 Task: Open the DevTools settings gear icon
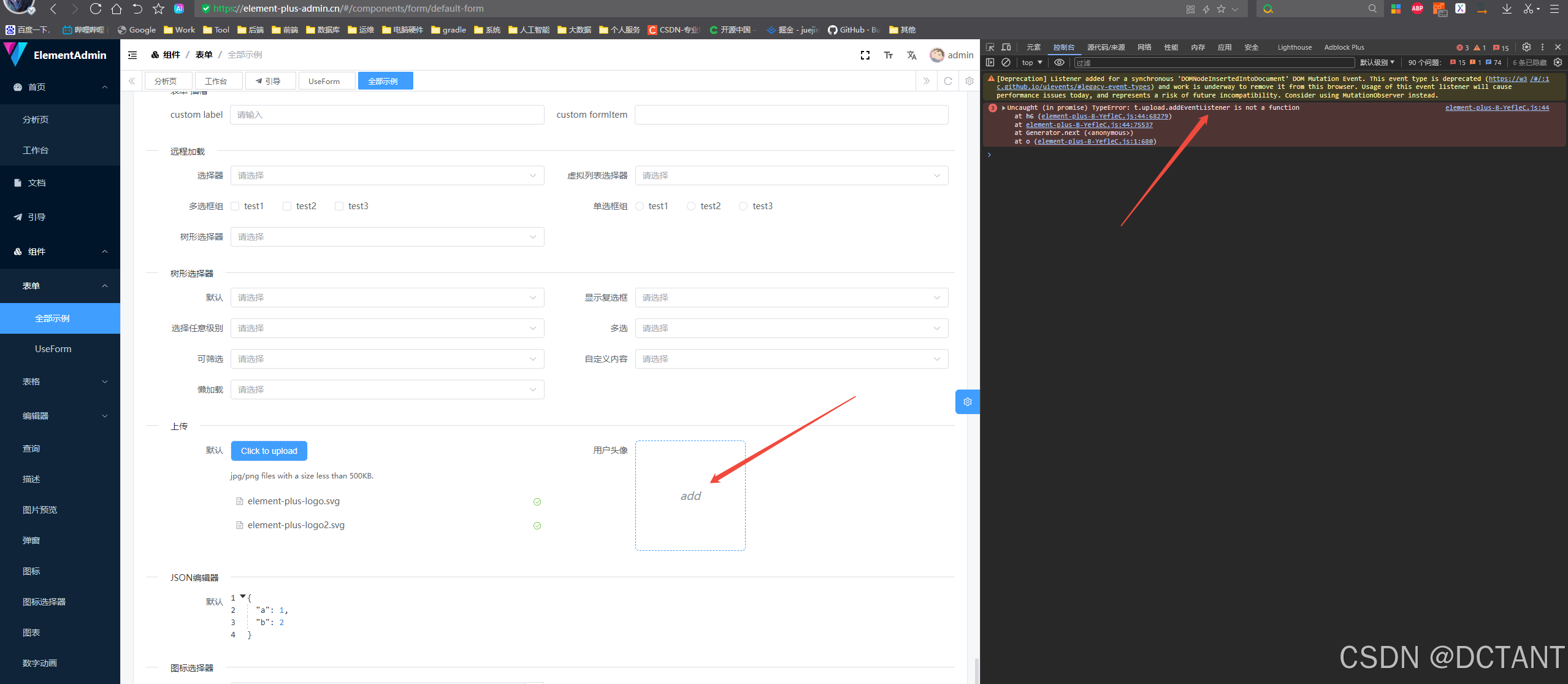coord(1526,47)
